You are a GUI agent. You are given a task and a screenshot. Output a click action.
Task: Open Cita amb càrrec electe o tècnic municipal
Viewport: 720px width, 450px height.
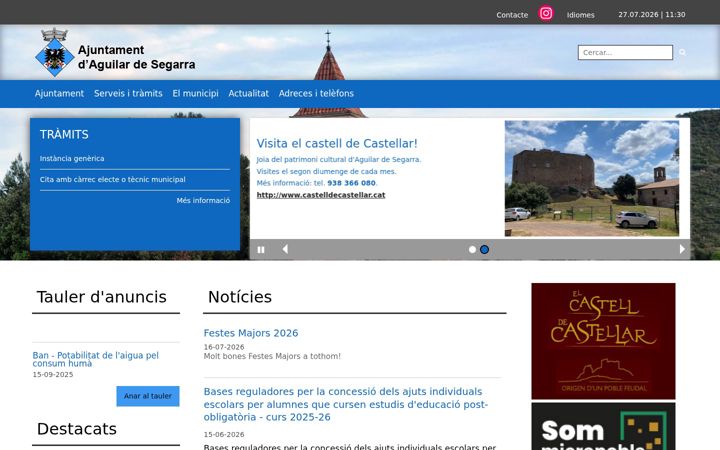pos(112,180)
